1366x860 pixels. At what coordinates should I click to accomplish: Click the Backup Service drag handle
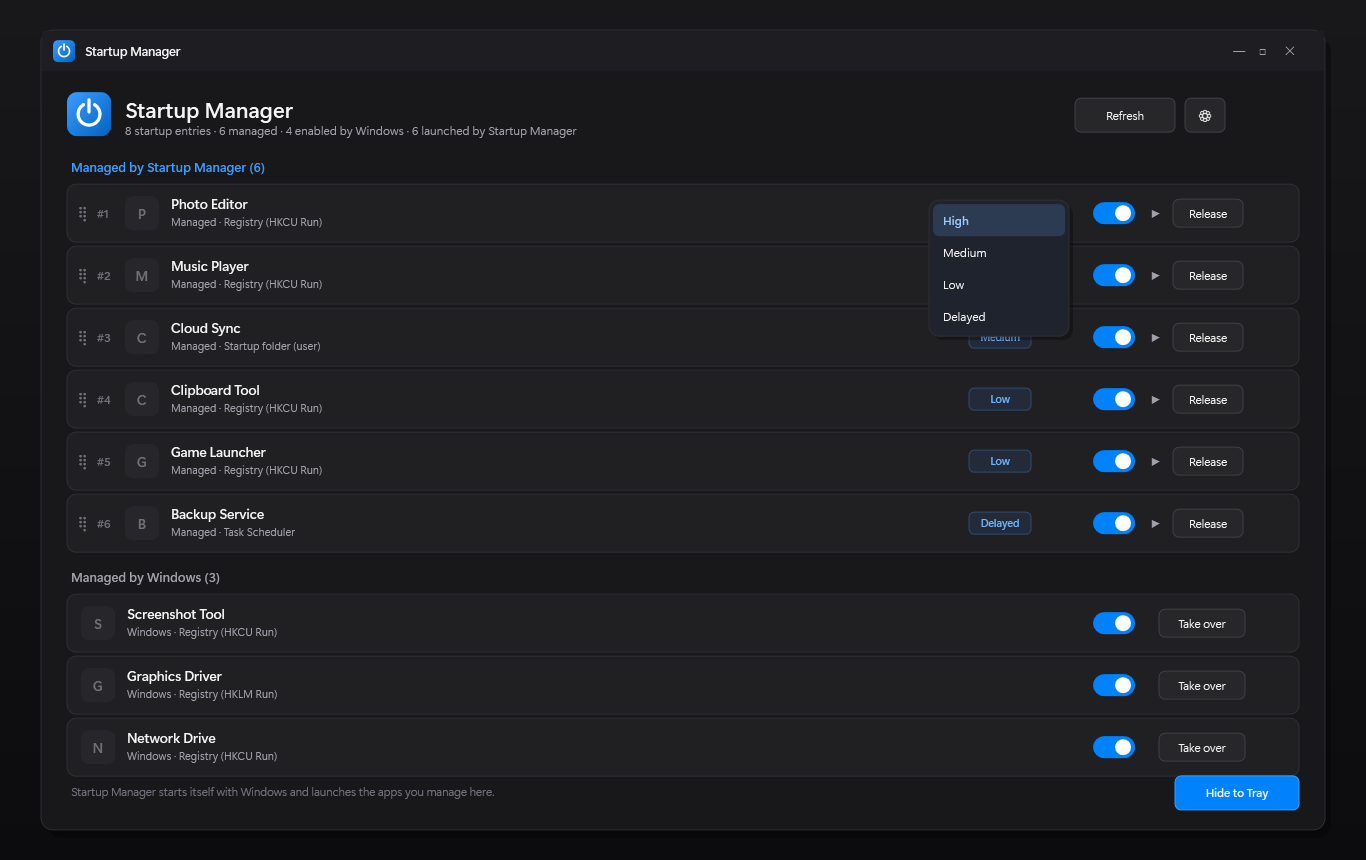tap(83, 524)
